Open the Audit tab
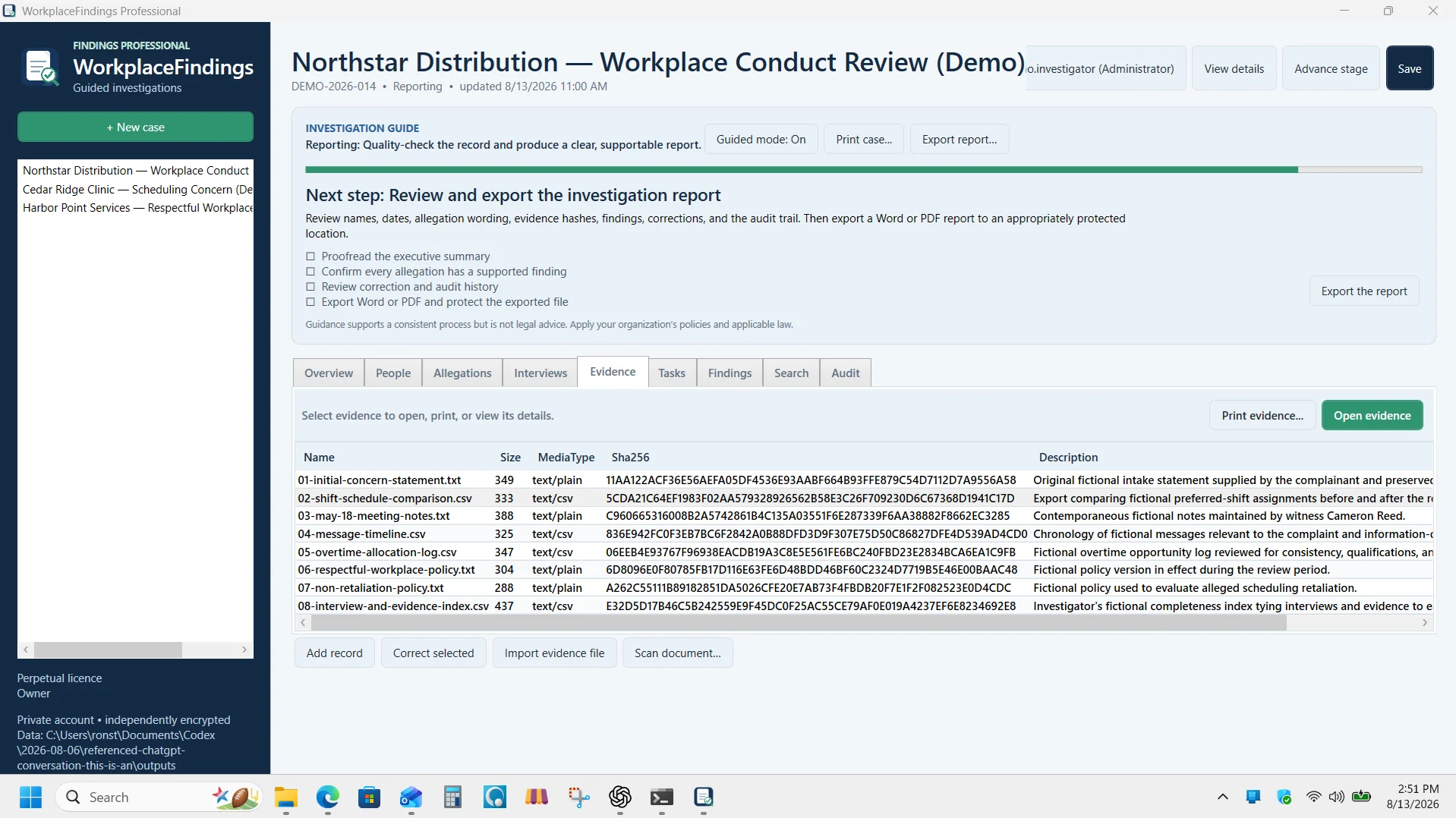 pyautogui.click(x=845, y=373)
